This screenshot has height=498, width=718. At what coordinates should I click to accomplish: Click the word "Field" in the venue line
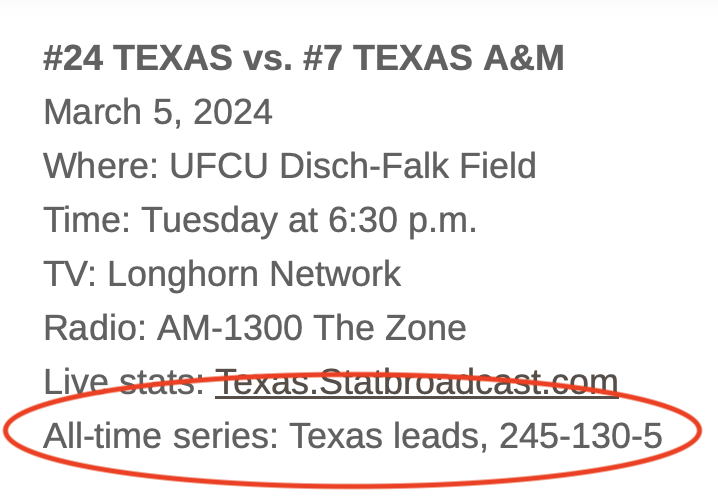click(x=498, y=165)
